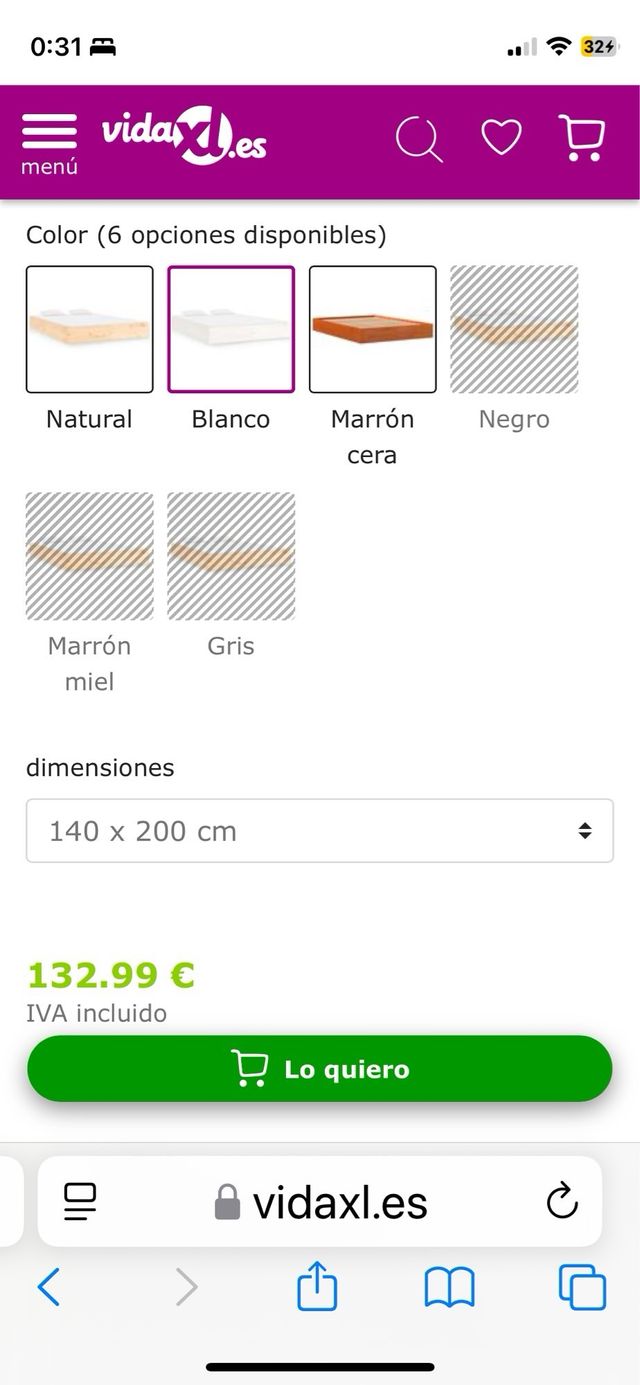
Task: Tap the page reload icon
Action: coord(563,1203)
